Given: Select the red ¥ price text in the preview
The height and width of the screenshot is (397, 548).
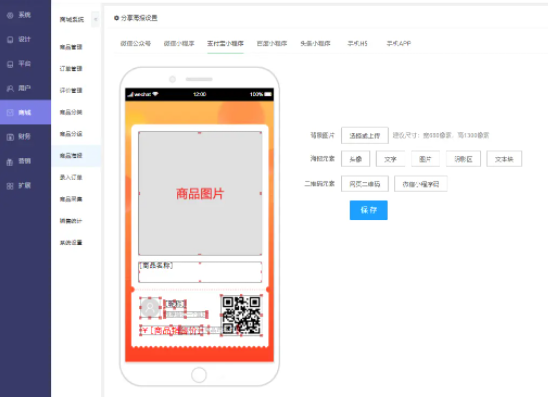Looking at the screenshot, I should pyautogui.click(x=171, y=330).
